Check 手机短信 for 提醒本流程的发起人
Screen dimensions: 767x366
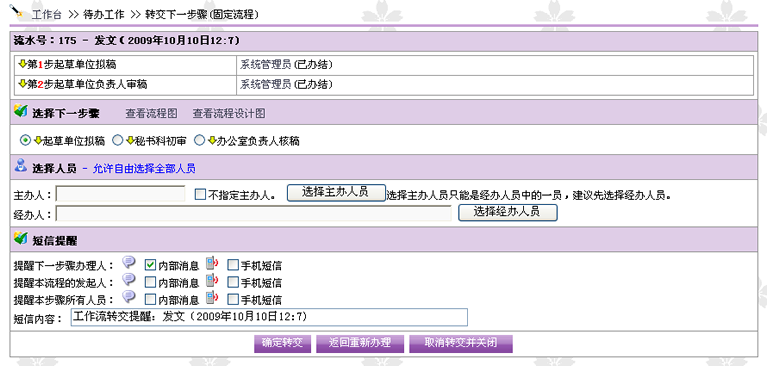pyautogui.click(x=233, y=282)
